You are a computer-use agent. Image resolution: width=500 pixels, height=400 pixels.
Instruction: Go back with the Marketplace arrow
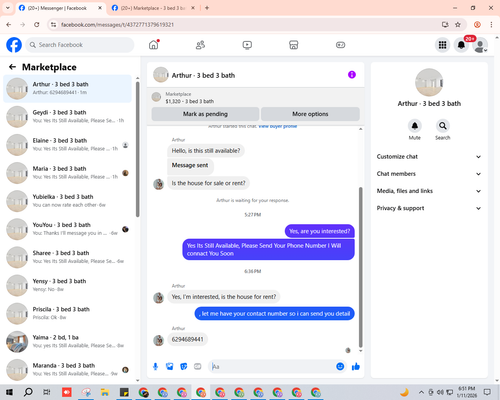click(12, 67)
